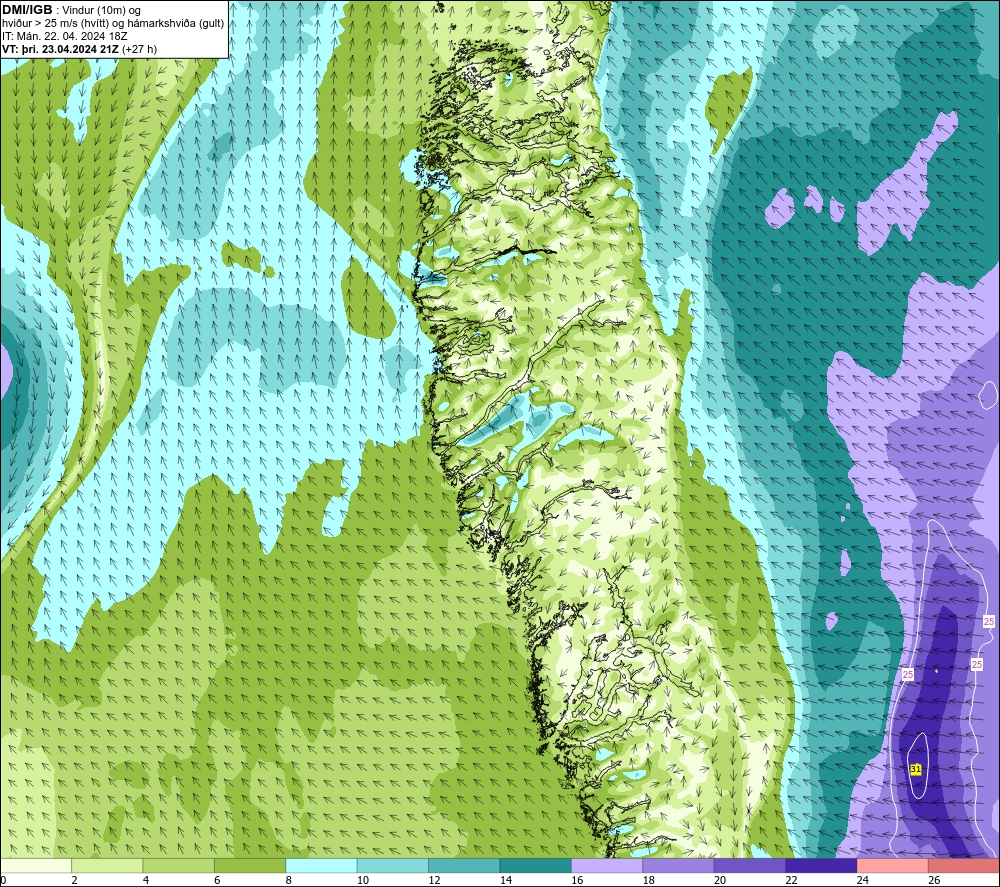The image size is (1000, 887).
Task: Click the "Vindur (10m) og" heading text
Action: coord(101,11)
